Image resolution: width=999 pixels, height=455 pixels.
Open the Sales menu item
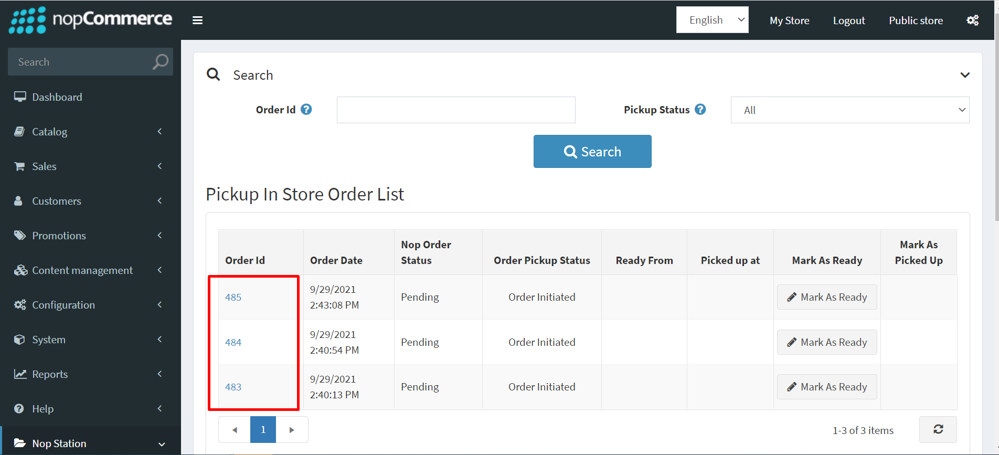(x=90, y=166)
